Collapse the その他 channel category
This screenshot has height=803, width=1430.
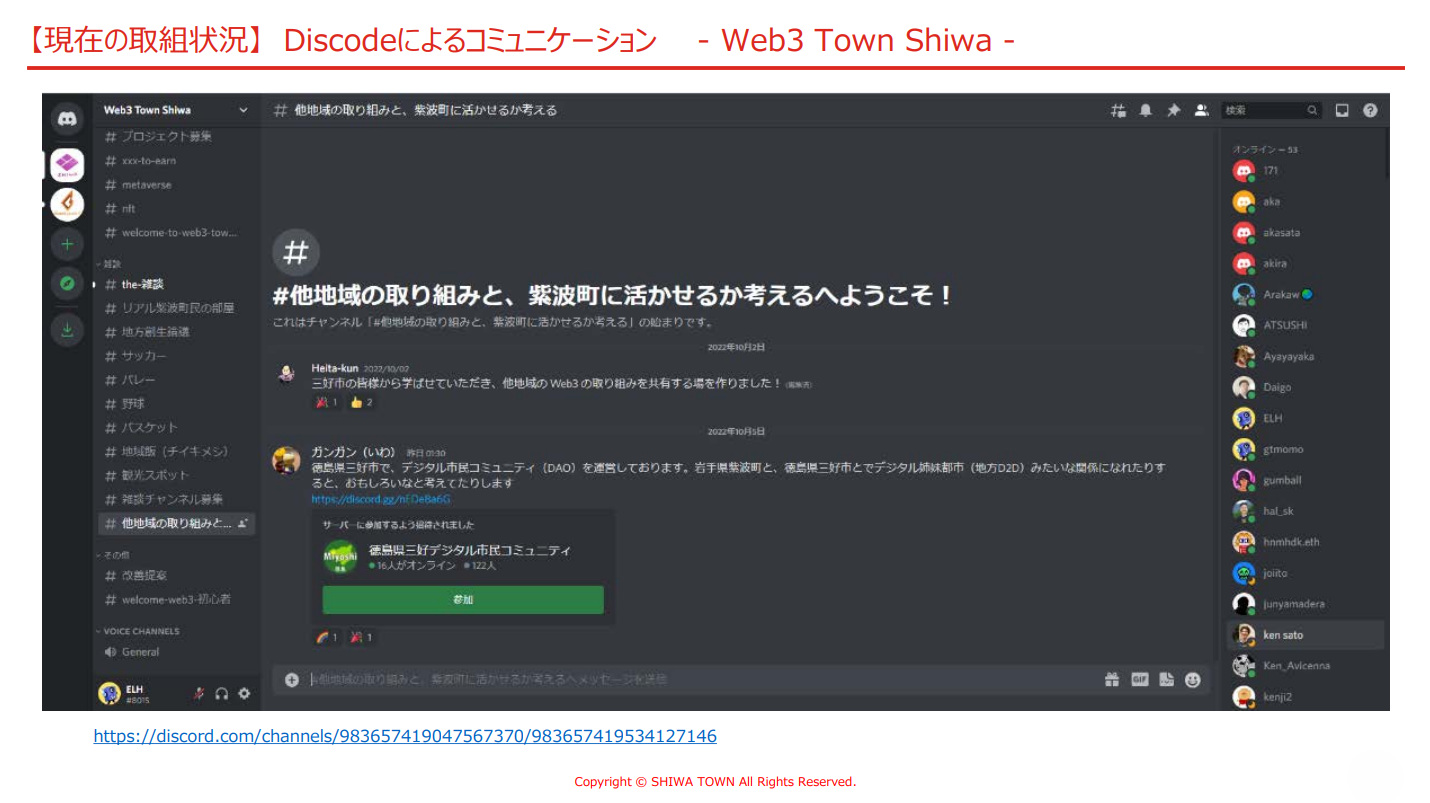click(x=113, y=554)
